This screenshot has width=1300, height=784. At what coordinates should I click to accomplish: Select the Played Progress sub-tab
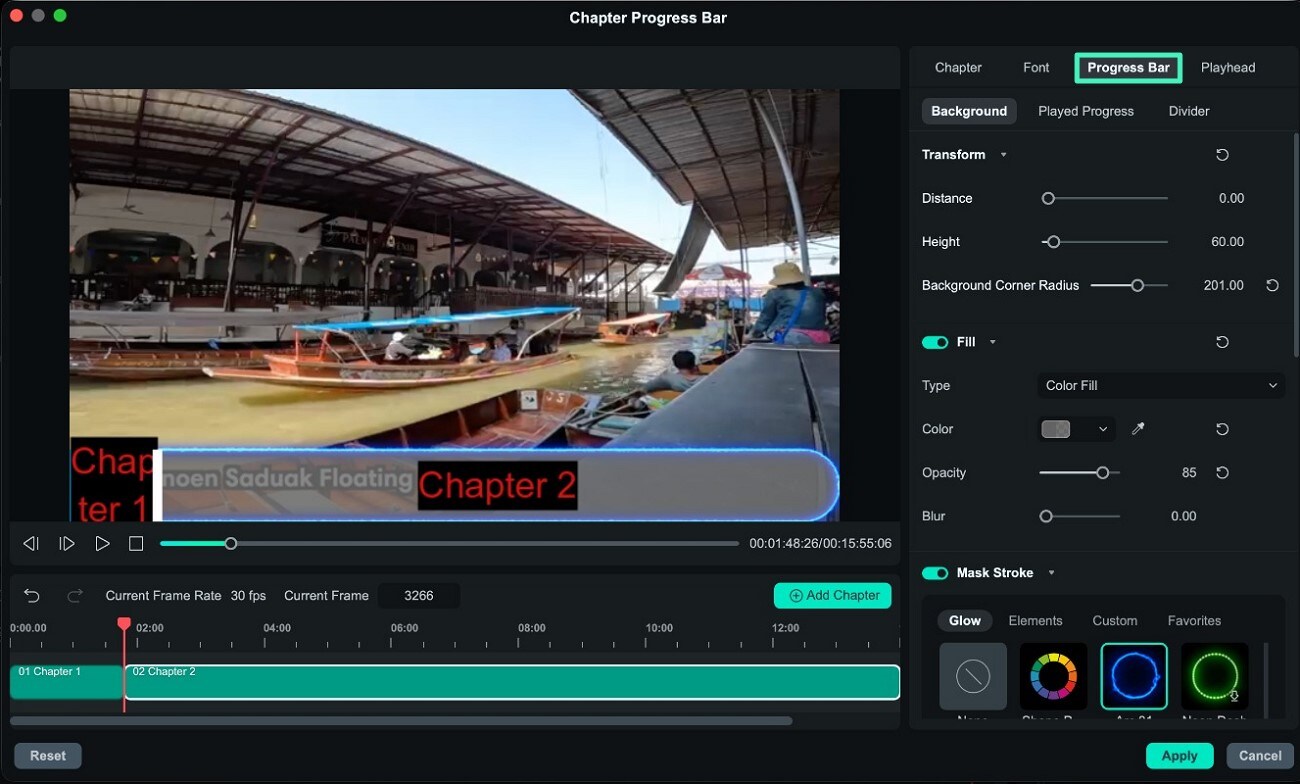coord(1086,111)
